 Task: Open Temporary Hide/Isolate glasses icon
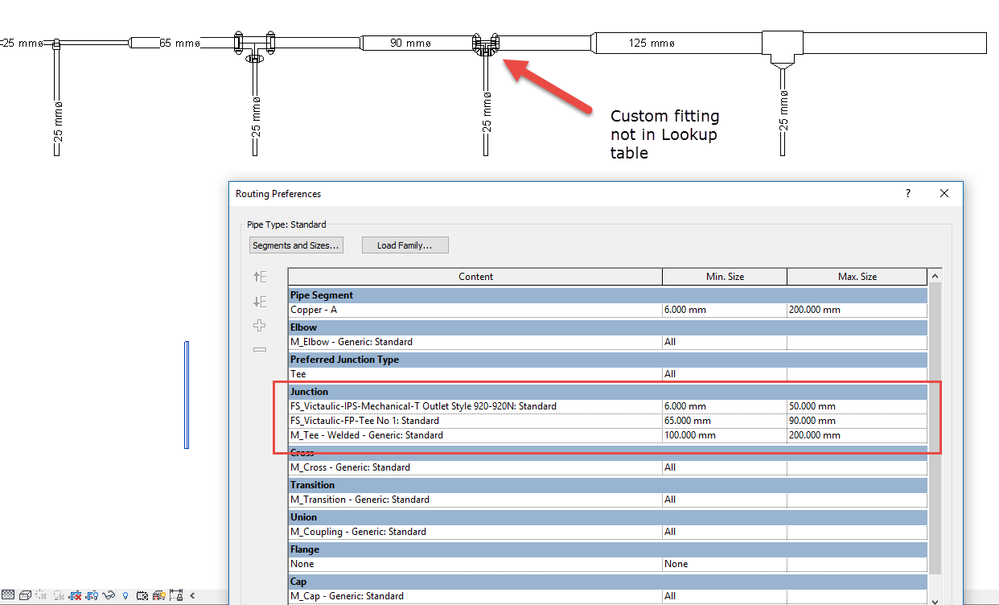(x=108, y=595)
